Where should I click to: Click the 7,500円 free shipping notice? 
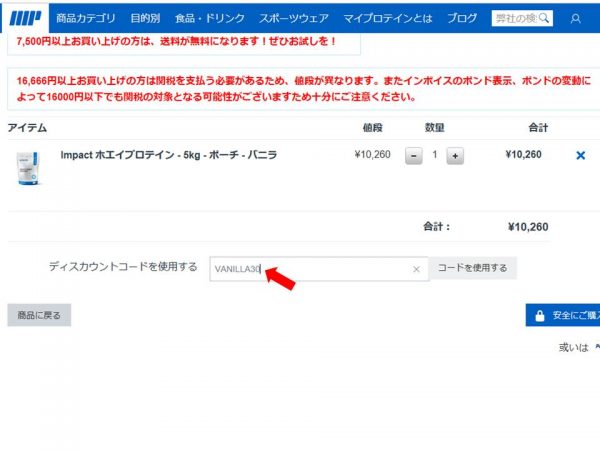pos(176,41)
